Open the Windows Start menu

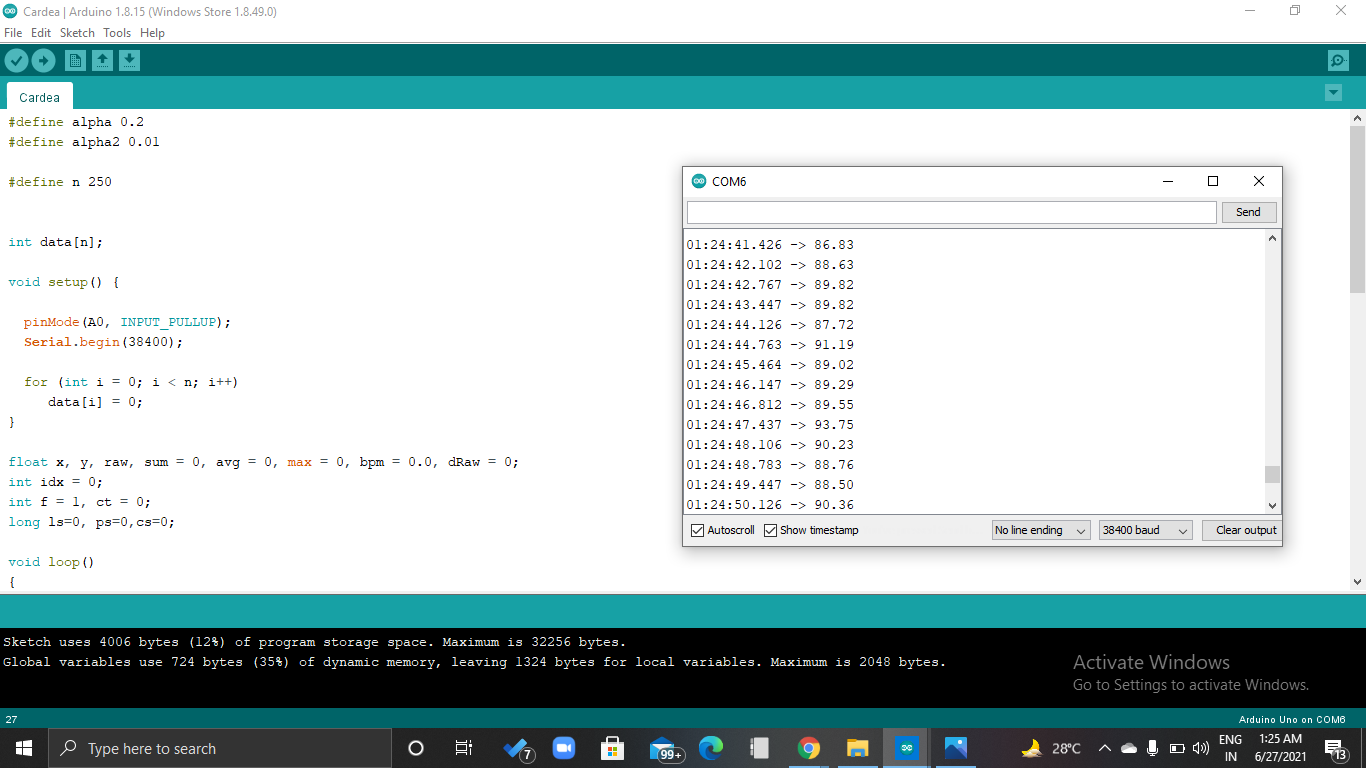click(23, 748)
